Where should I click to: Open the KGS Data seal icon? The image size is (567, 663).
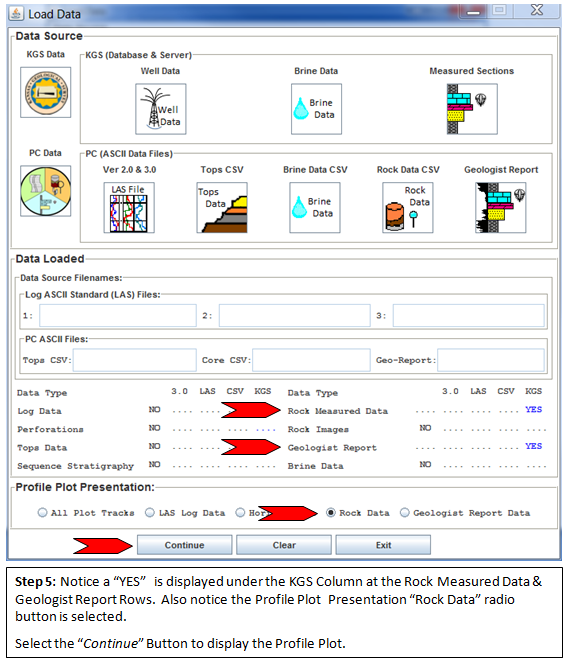pyautogui.click(x=46, y=92)
